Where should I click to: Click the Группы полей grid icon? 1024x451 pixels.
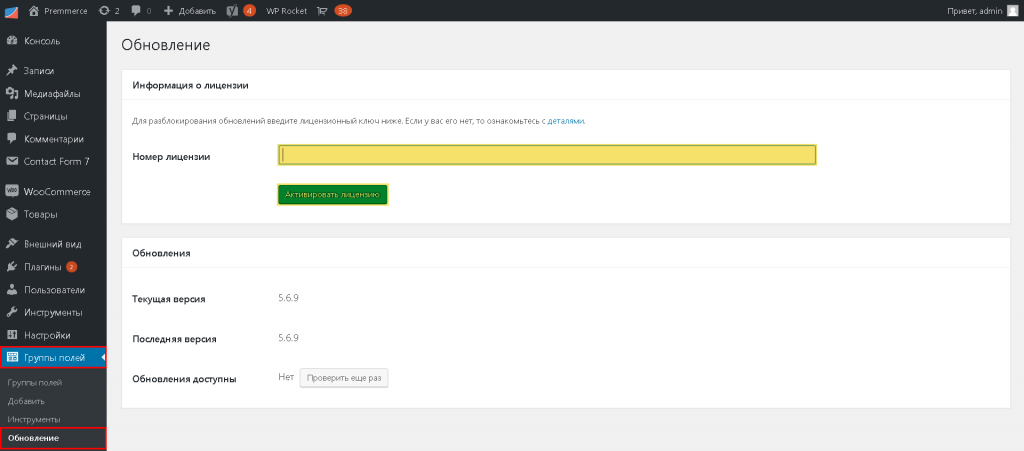tap(11, 357)
